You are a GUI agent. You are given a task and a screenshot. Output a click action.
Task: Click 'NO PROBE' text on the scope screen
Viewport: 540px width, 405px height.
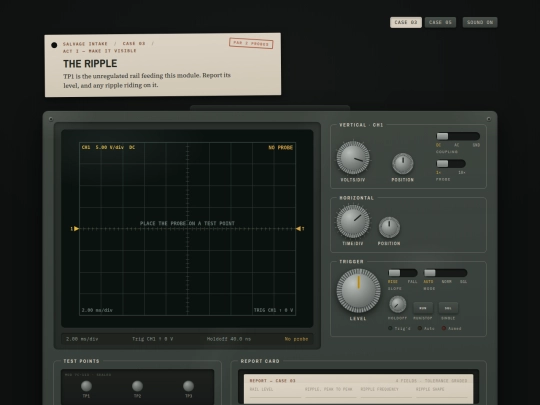tap(281, 147)
